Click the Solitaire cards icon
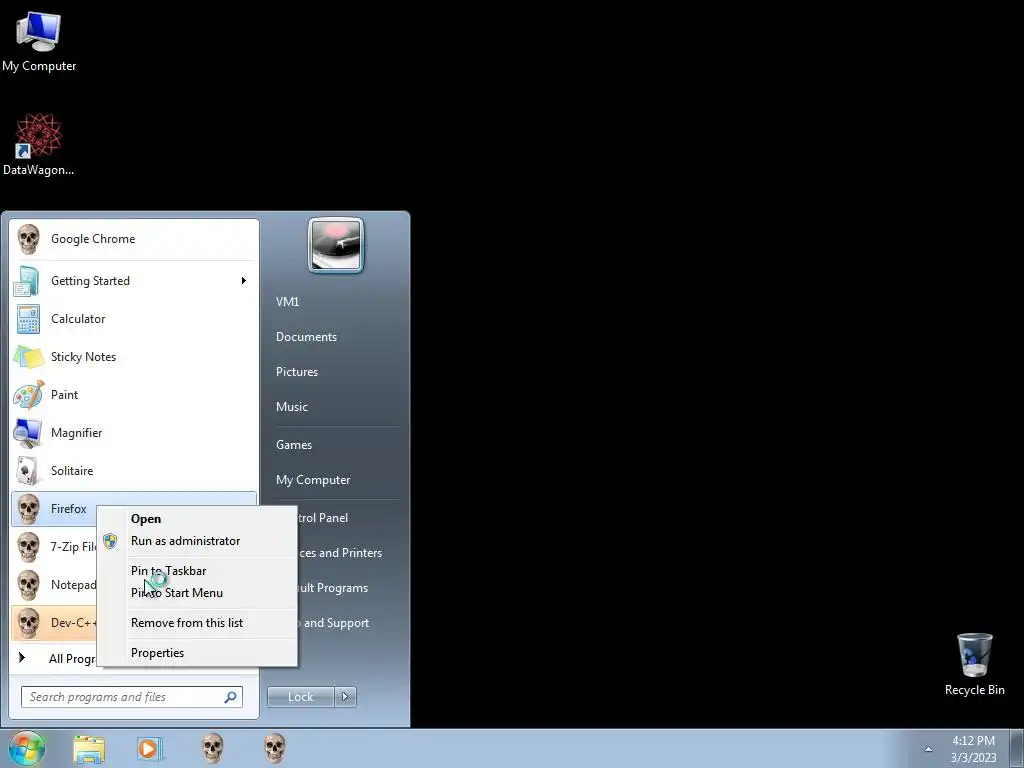 tap(27, 471)
